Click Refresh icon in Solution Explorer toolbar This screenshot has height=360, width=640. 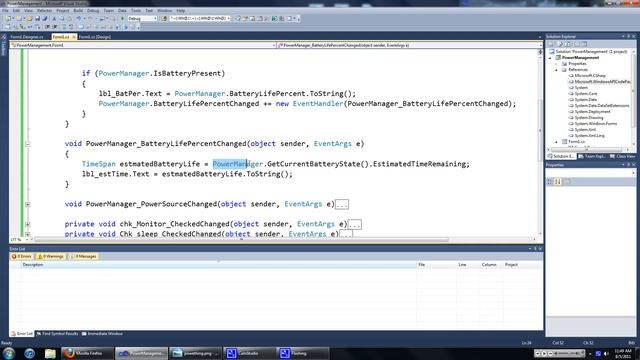point(568,44)
